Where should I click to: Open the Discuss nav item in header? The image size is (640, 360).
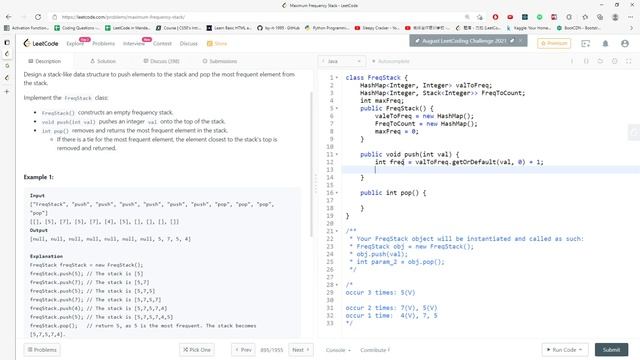188,43
